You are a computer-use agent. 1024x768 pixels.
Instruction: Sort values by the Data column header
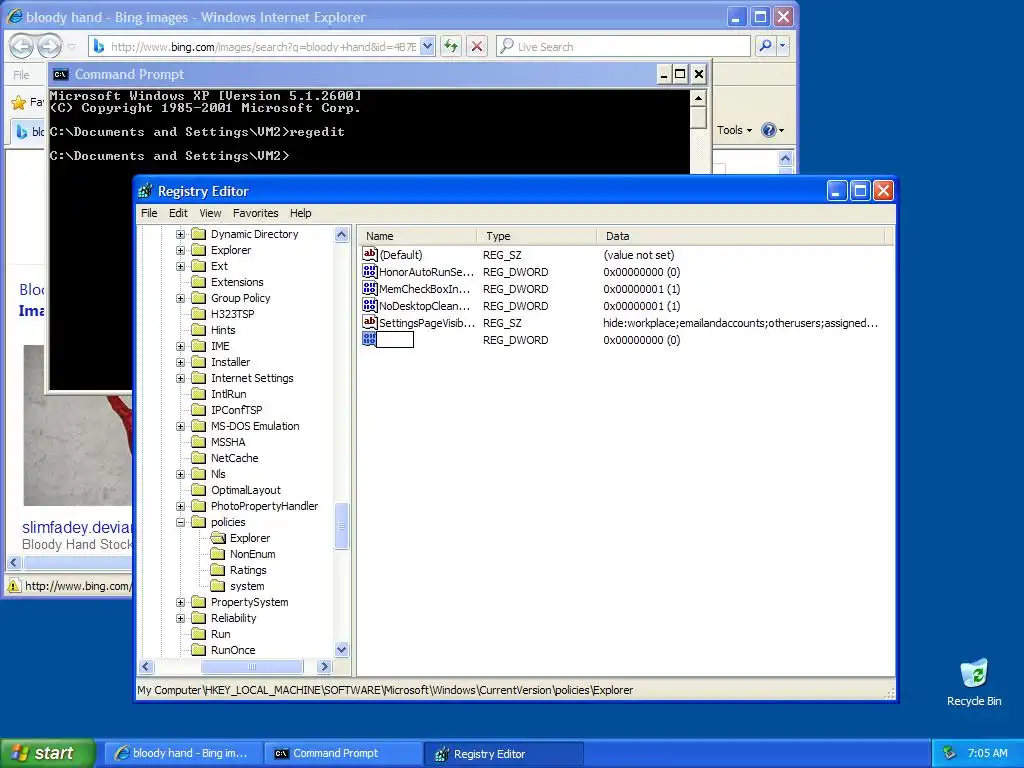(741, 236)
